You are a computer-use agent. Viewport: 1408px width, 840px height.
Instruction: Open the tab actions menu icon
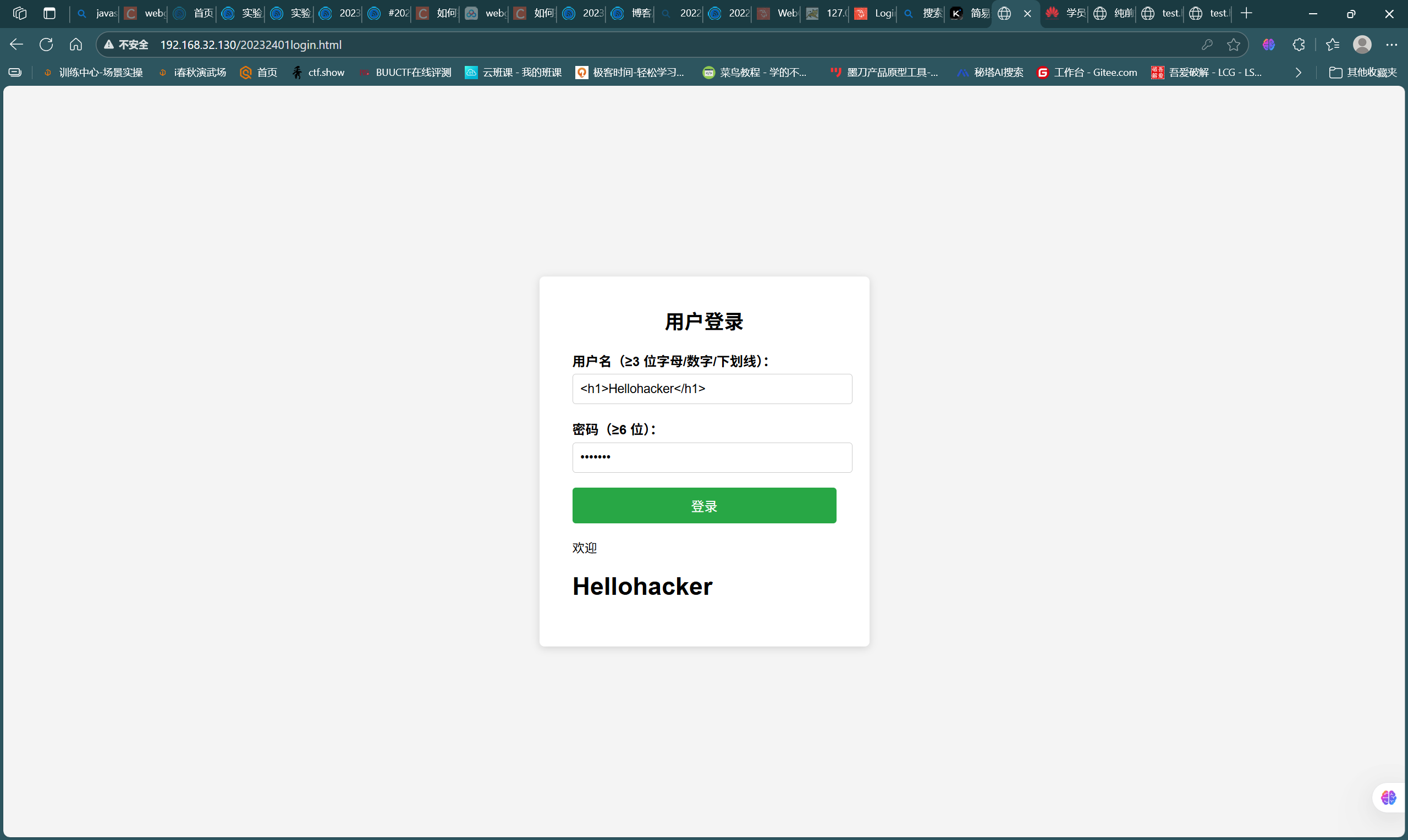click(x=50, y=13)
